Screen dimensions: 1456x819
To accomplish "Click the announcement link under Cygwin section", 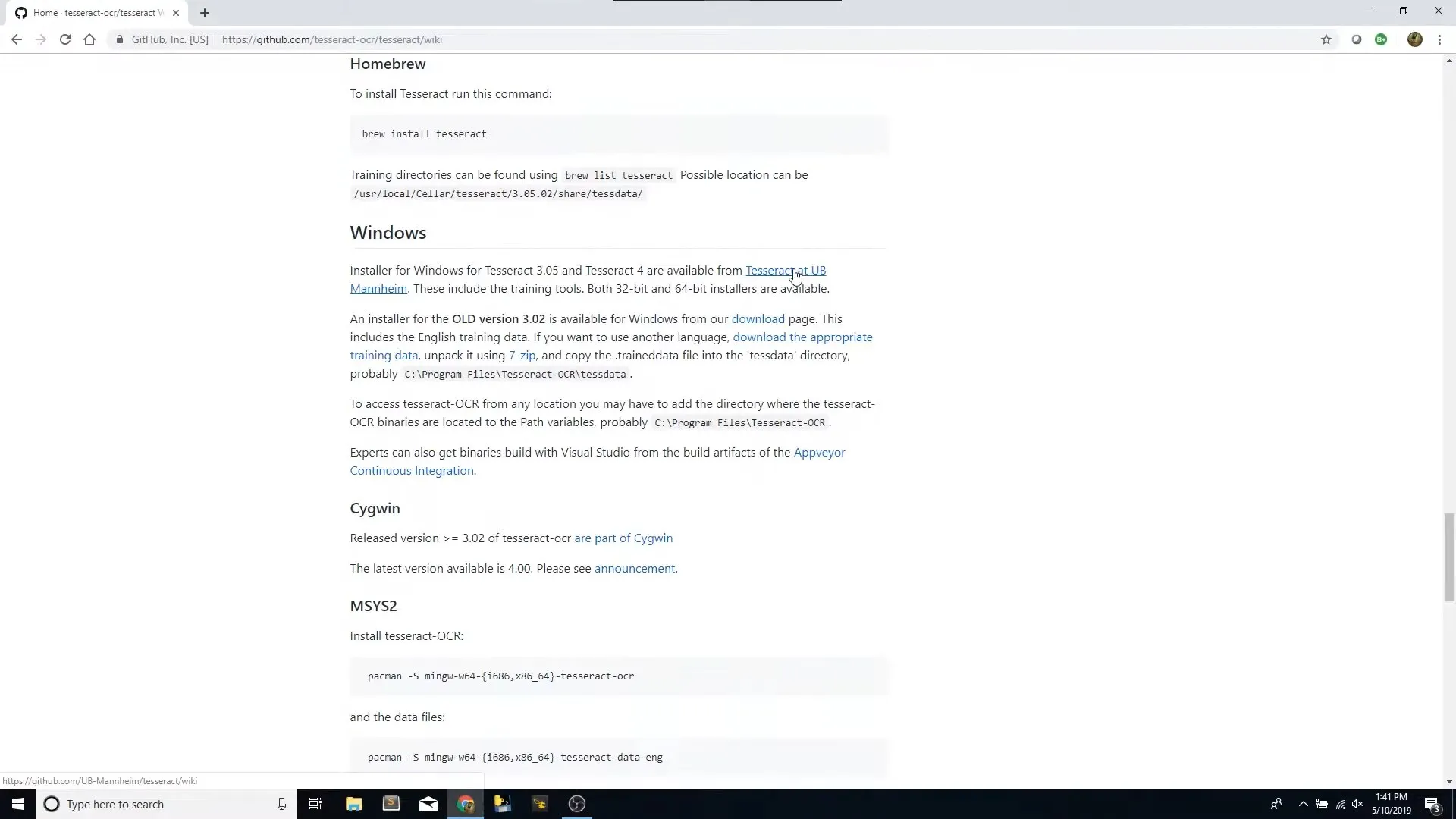I will click(x=634, y=568).
